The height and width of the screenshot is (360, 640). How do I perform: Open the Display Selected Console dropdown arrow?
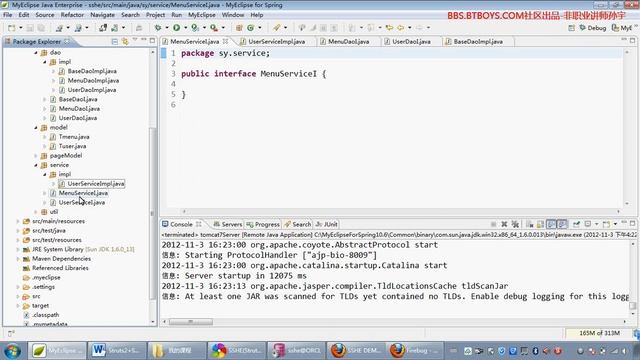coord(596,224)
